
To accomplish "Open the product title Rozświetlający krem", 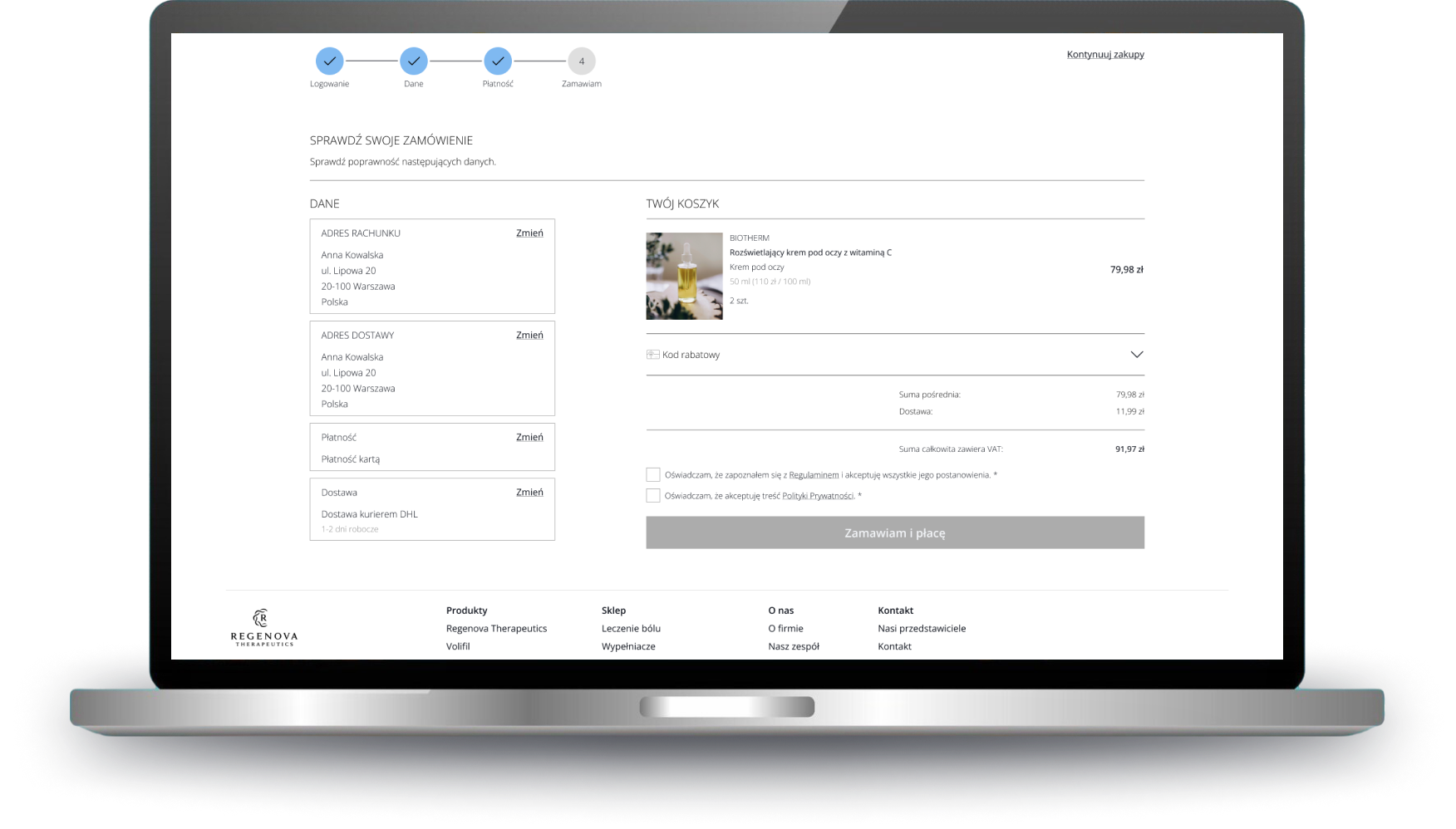I will (810, 253).
